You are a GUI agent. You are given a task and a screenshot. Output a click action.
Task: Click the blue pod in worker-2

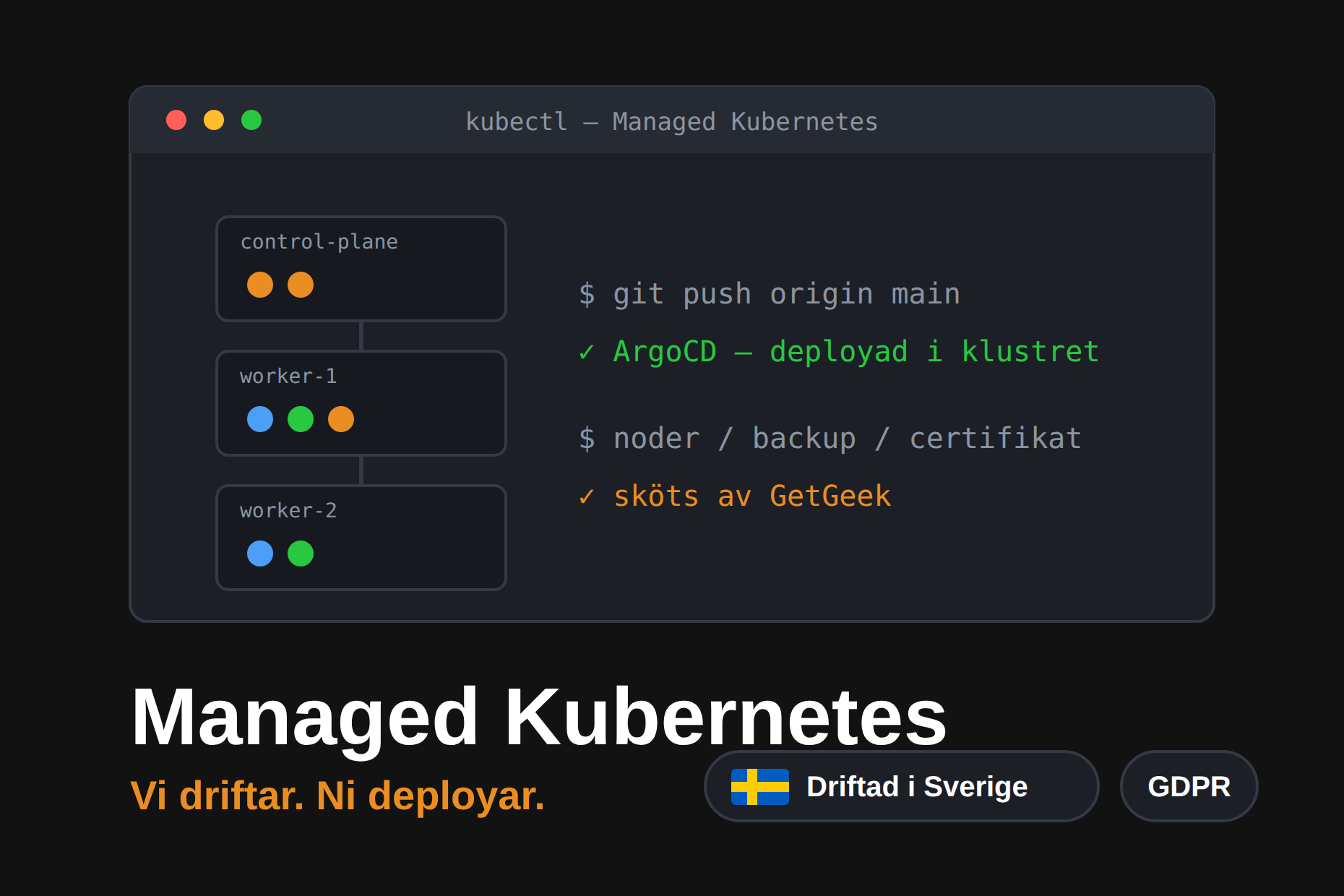260,553
